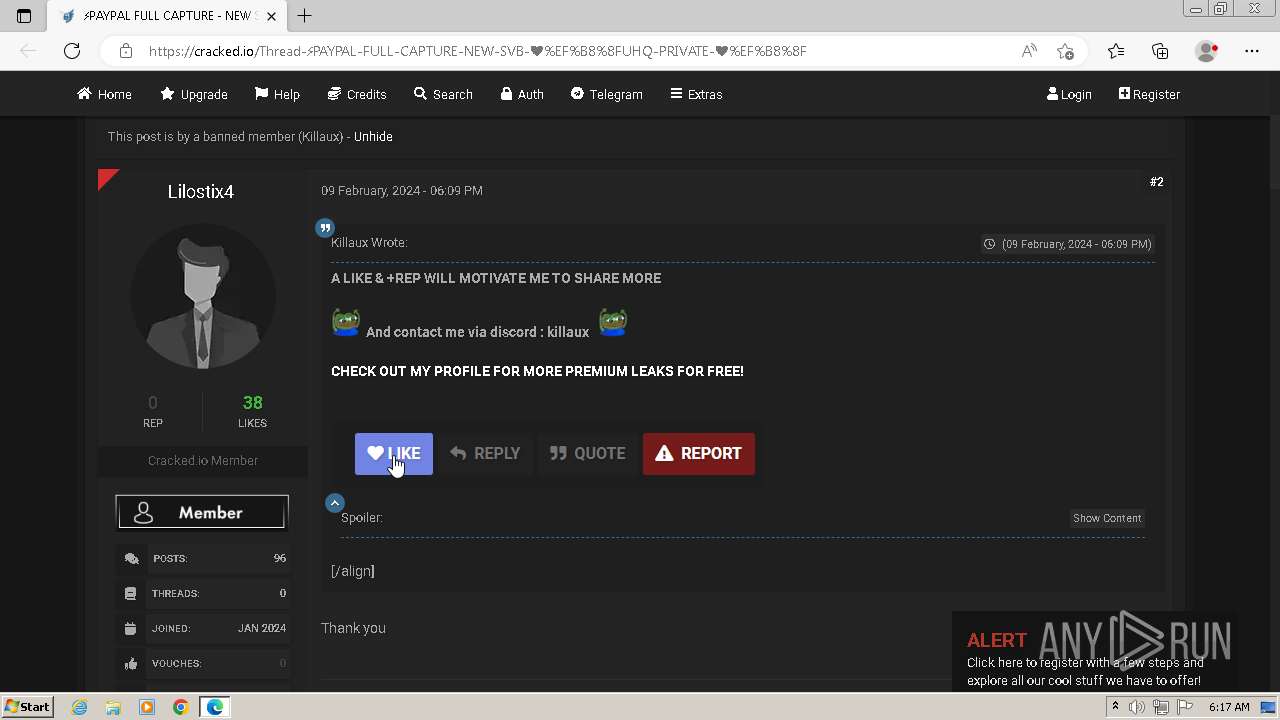Open the Upgrade nav link
The width and height of the screenshot is (1280, 720).
[x=194, y=94]
